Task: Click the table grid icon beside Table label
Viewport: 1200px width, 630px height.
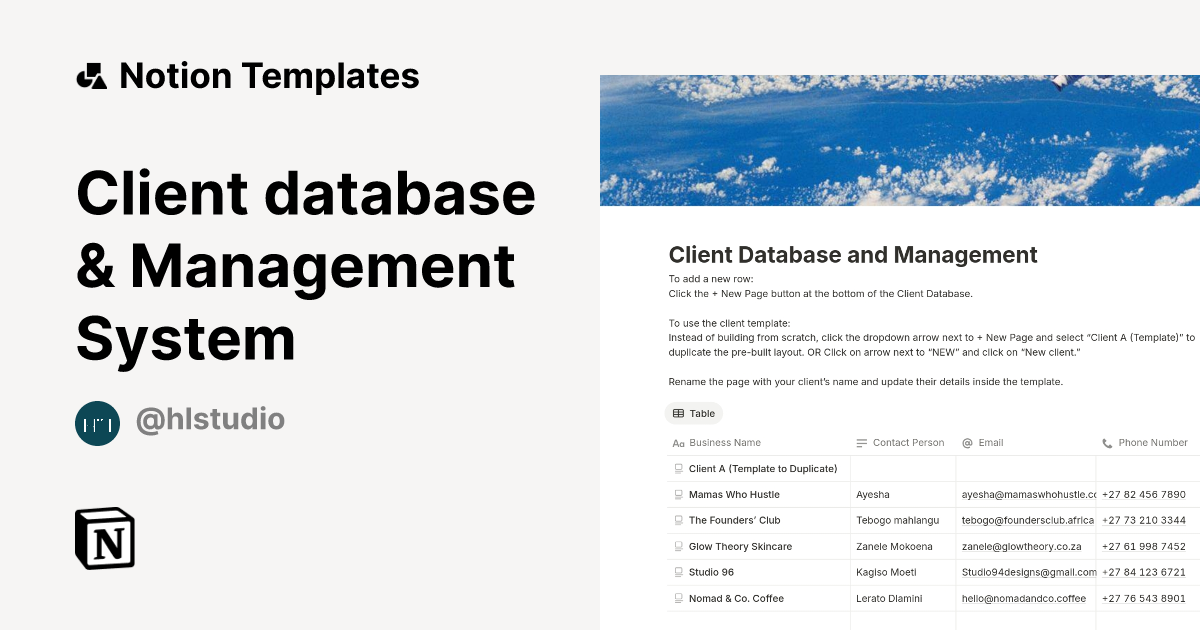Action: (678, 413)
